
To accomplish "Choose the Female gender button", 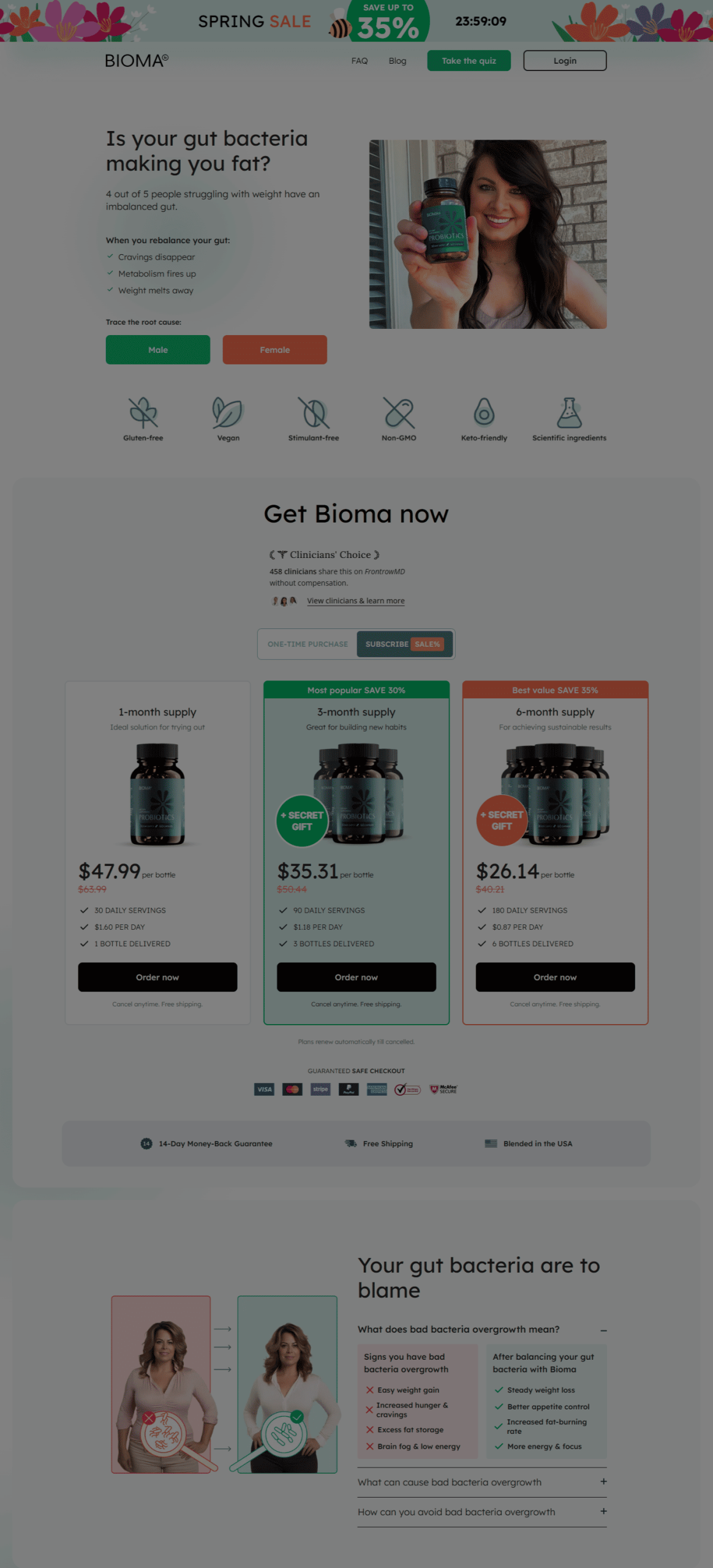I will pos(274,350).
